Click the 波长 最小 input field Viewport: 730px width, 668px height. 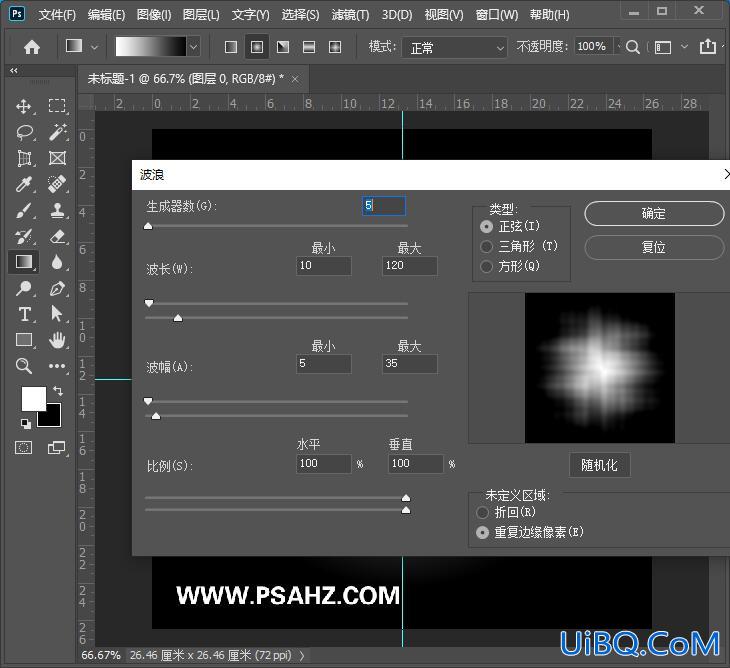tap(324, 266)
